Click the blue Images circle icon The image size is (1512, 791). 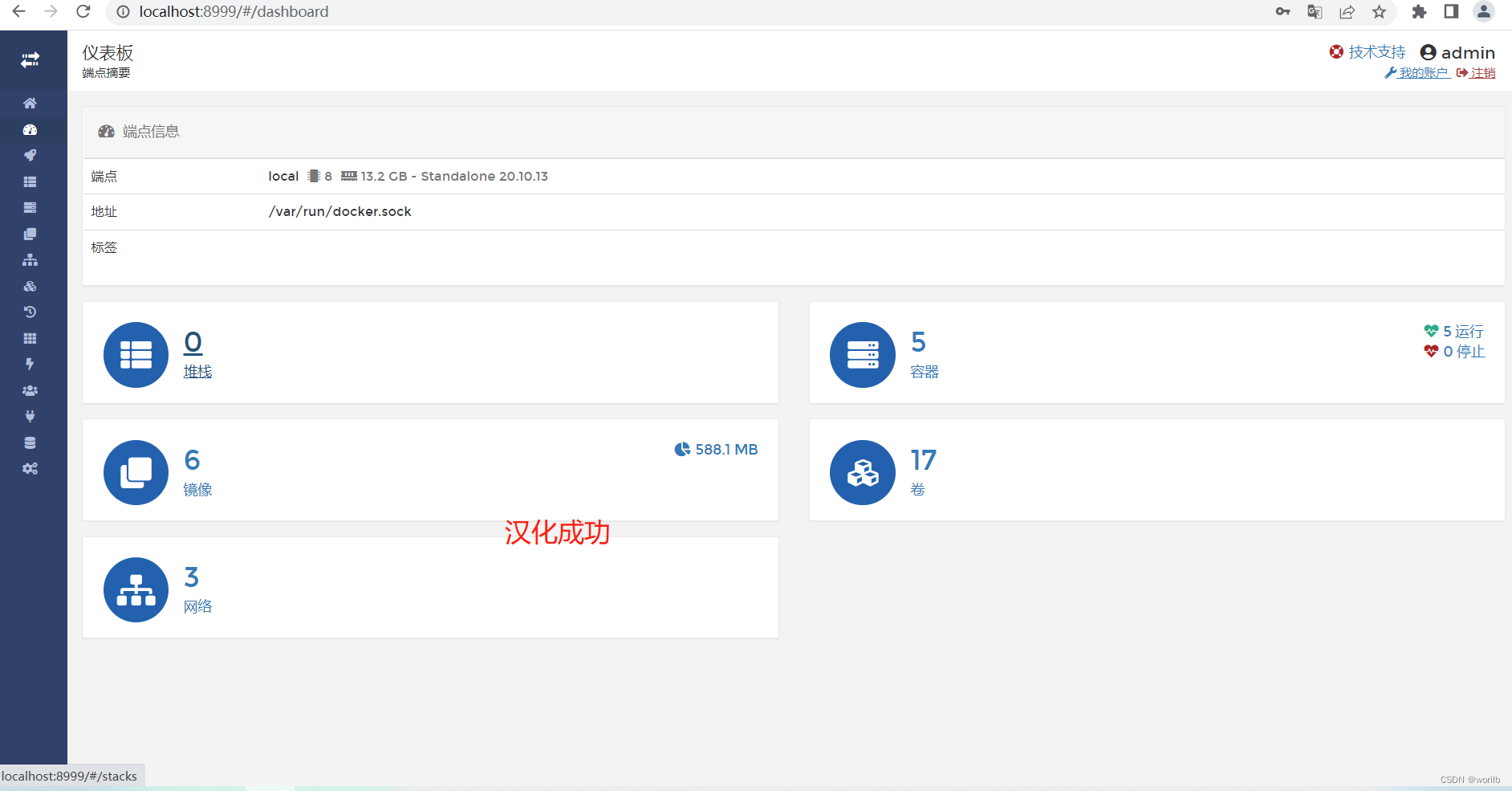[136, 472]
